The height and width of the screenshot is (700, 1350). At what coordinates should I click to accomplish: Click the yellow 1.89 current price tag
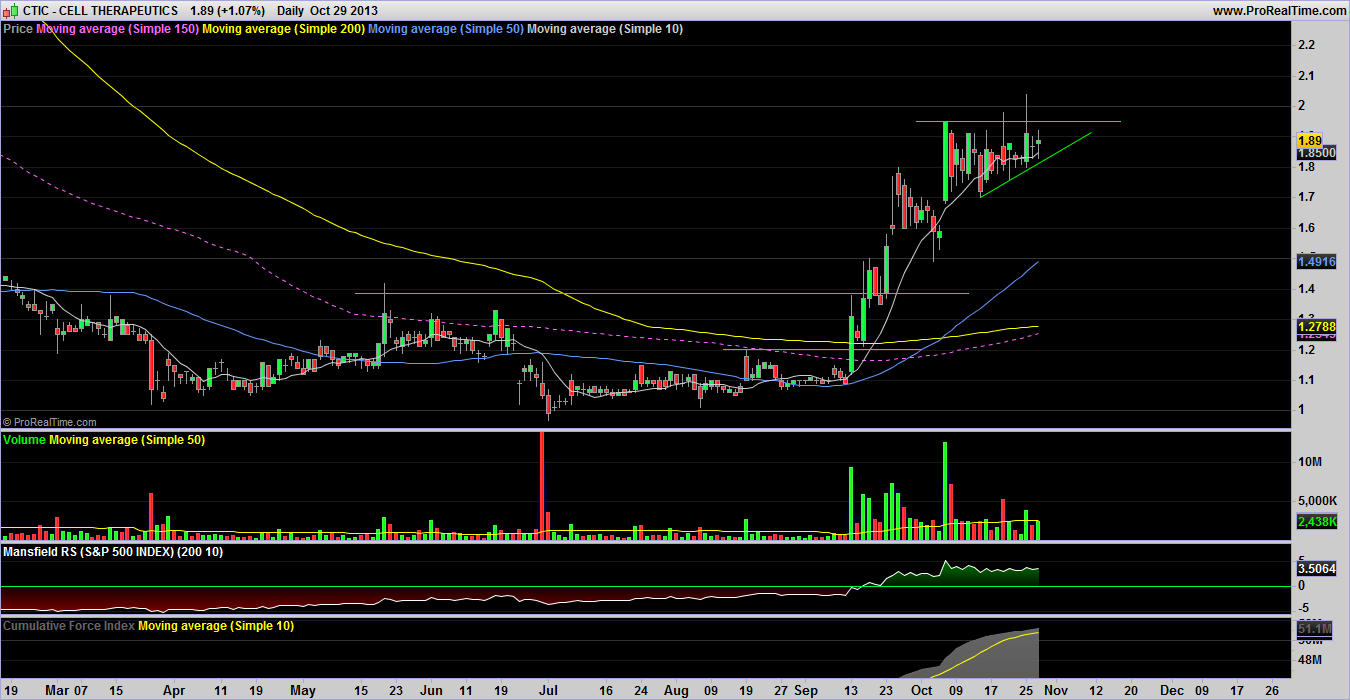1310,140
